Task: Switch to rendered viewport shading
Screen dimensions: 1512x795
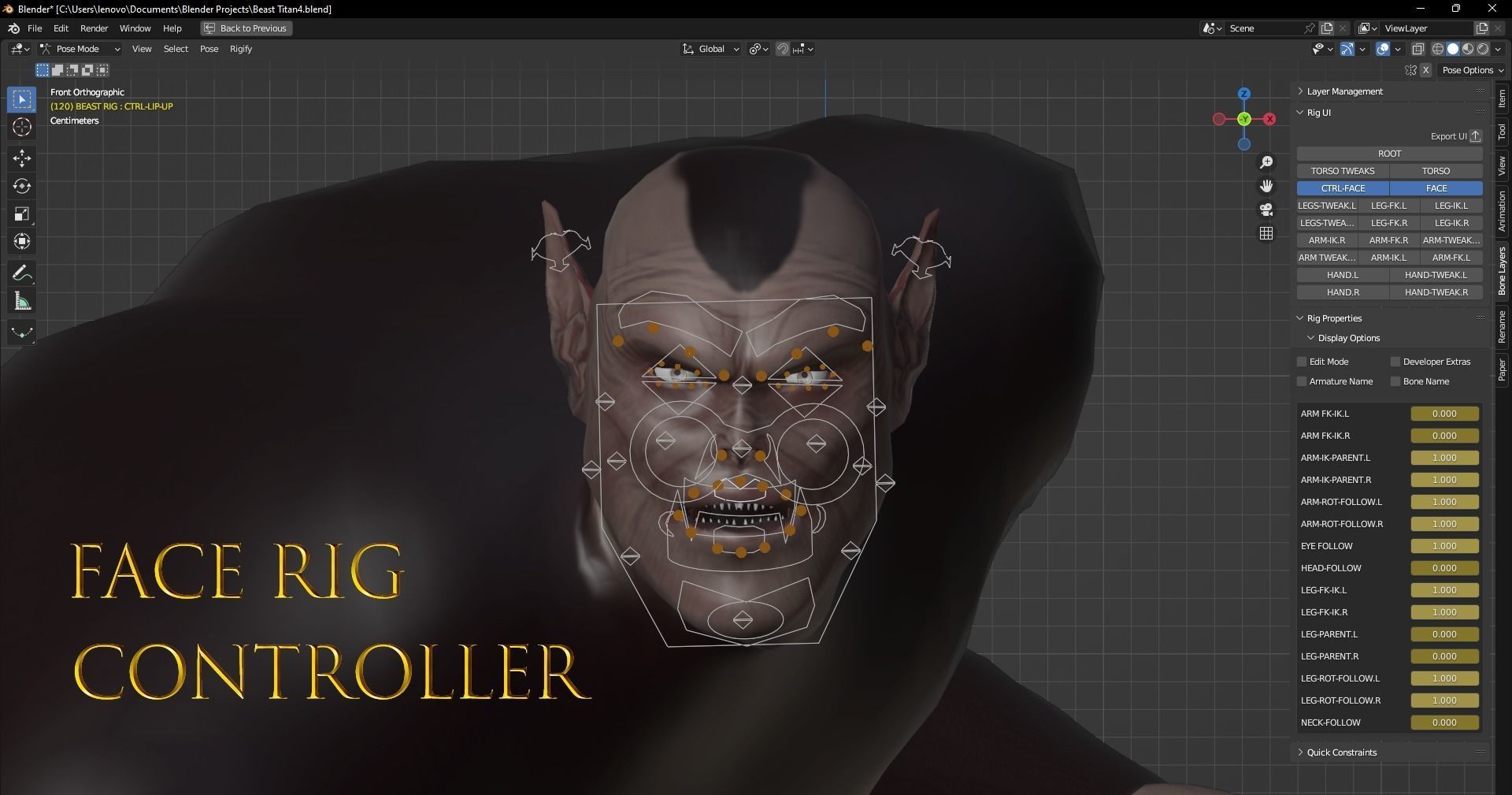Action: tap(1483, 49)
